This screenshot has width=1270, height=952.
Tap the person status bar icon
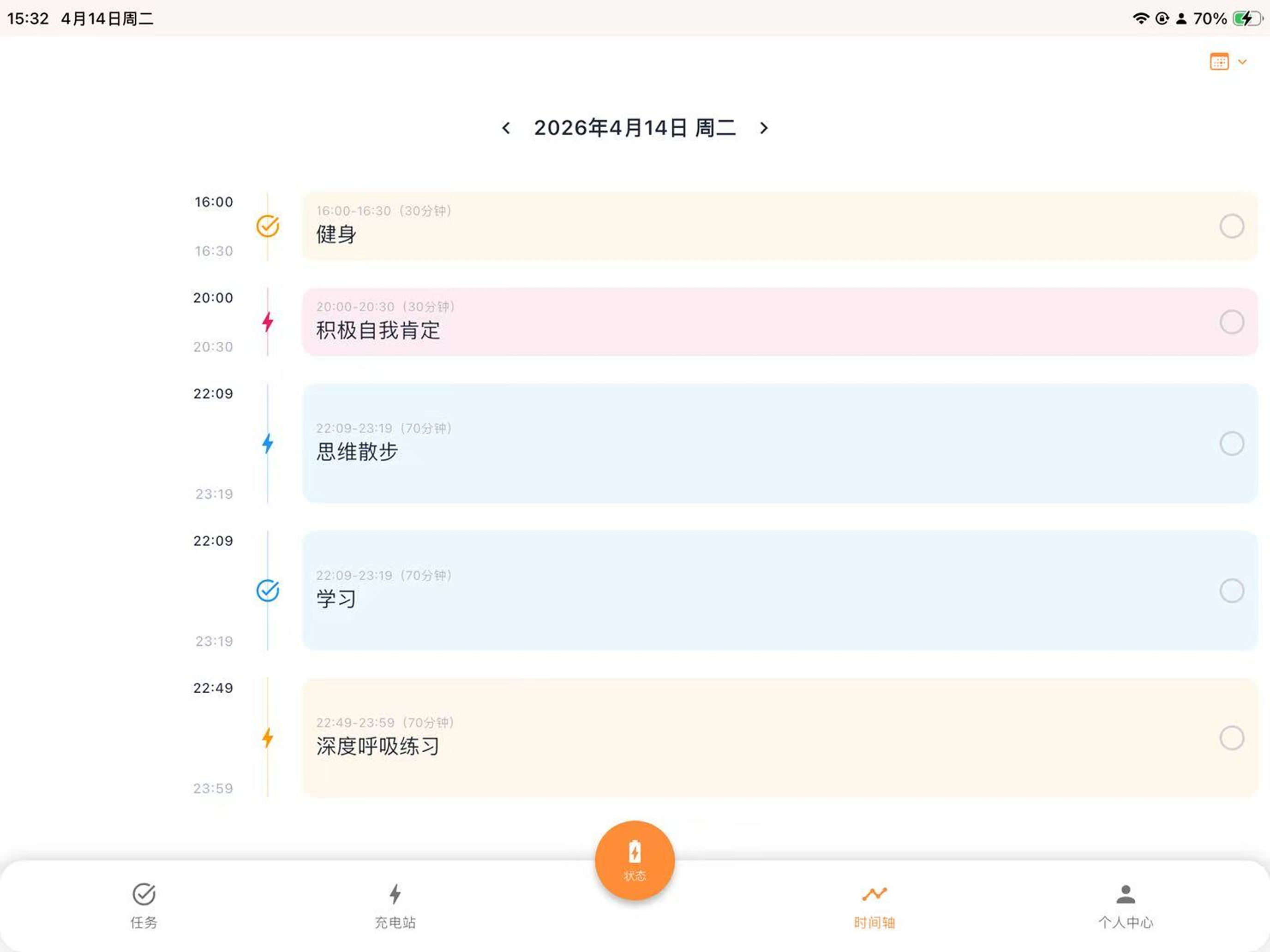[1181, 19]
